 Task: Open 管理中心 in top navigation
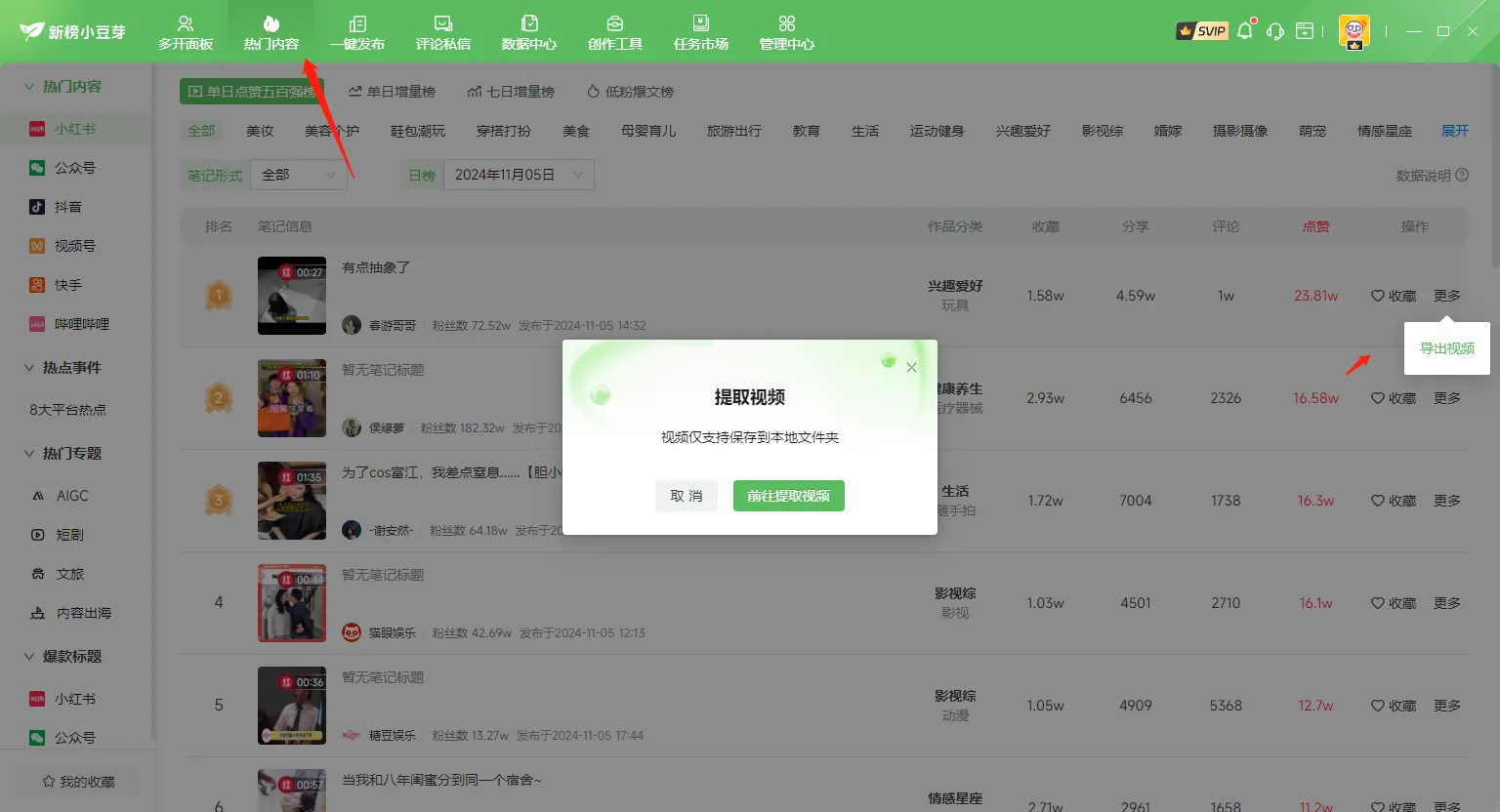[787, 32]
